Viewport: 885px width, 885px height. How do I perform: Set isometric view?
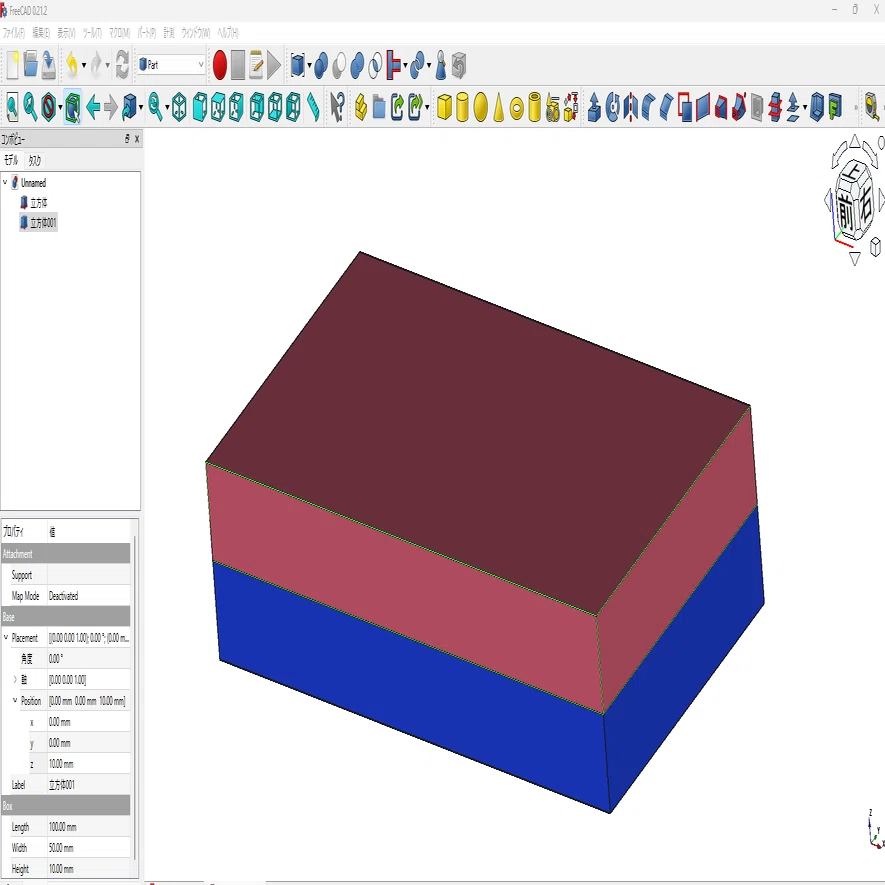pyautogui.click(x=179, y=107)
